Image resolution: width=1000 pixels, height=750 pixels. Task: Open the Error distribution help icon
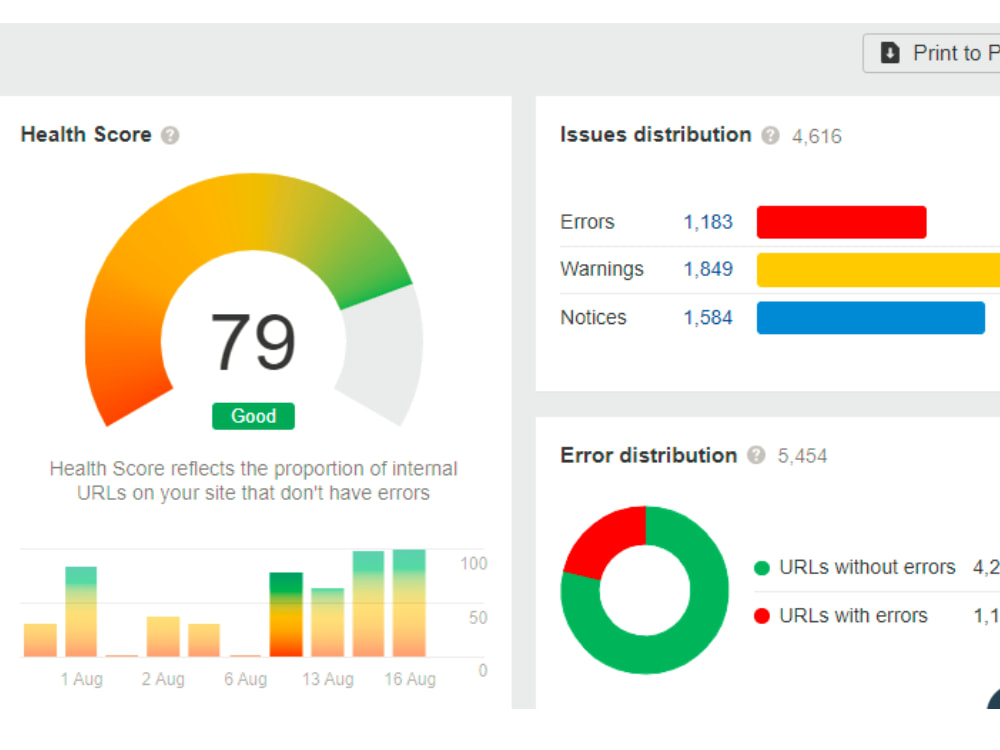pyautogui.click(x=756, y=455)
